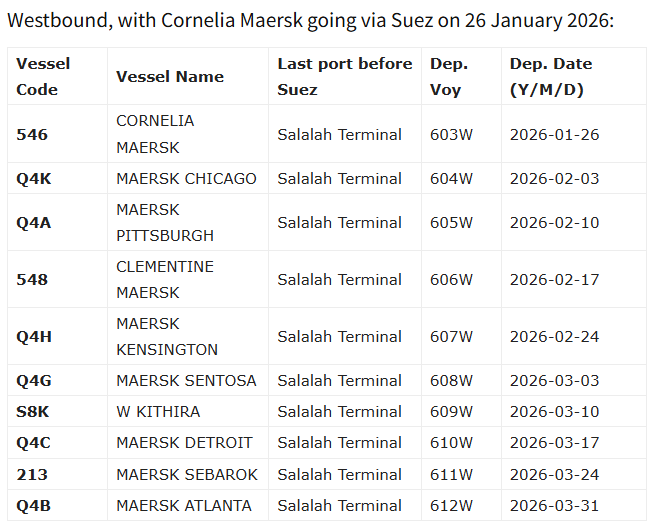The image size is (652, 527).
Task: Select voyage 604W cell
Action: (451, 178)
